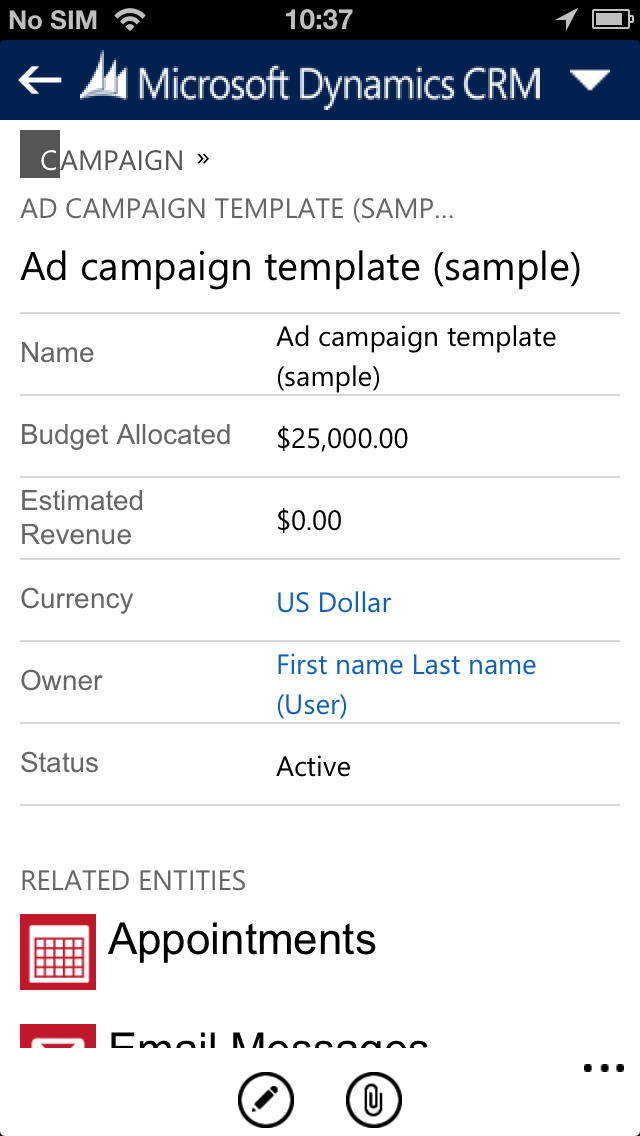
Task: Tap the Estimated Revenue $0.00 field
Action: coord(309,520)
